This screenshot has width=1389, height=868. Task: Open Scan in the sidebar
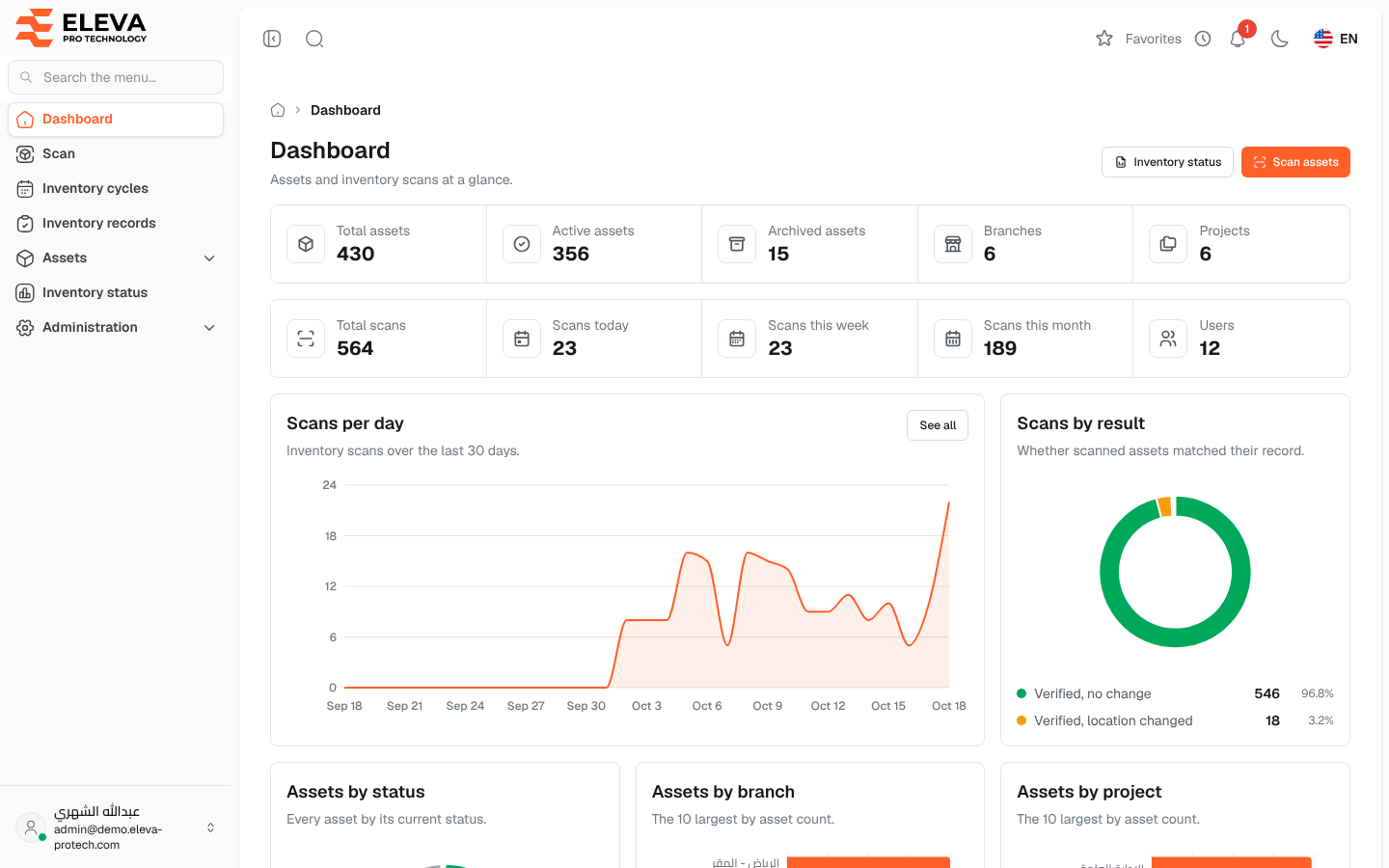116,153
